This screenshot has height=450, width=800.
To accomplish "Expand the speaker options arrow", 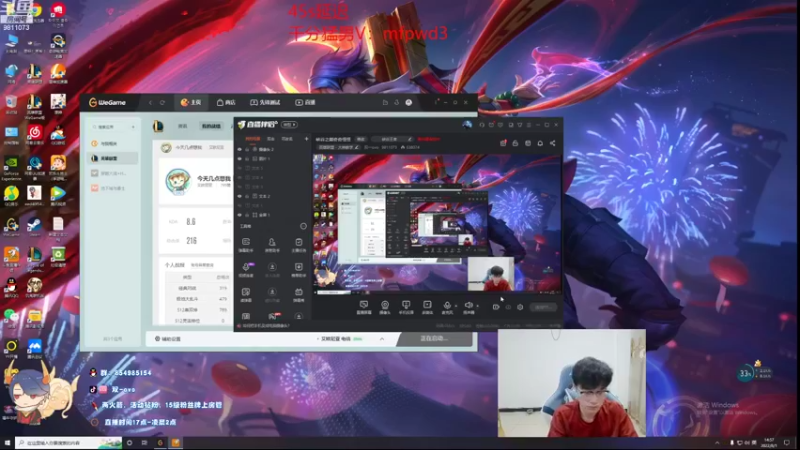I will 477,306.
